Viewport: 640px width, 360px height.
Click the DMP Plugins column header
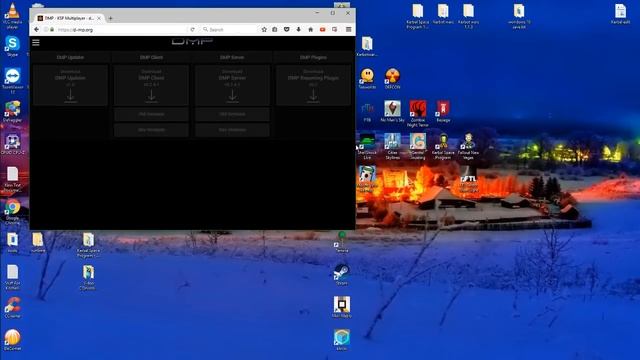tap(313, 58)
